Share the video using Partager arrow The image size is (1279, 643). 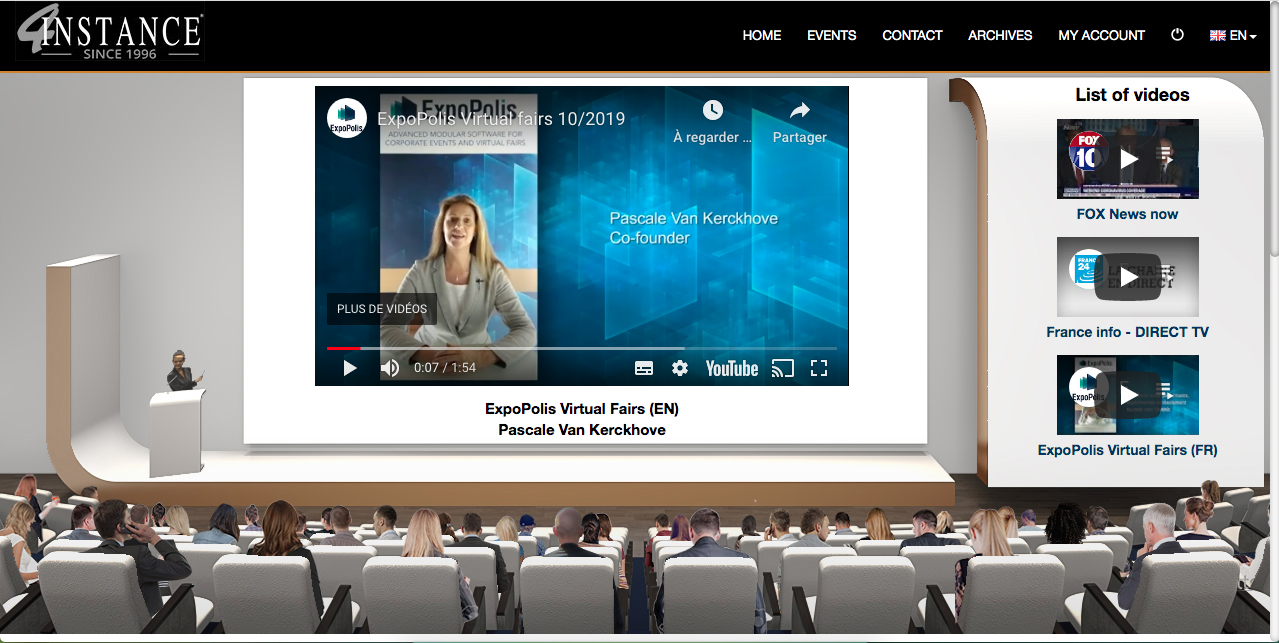800,110
